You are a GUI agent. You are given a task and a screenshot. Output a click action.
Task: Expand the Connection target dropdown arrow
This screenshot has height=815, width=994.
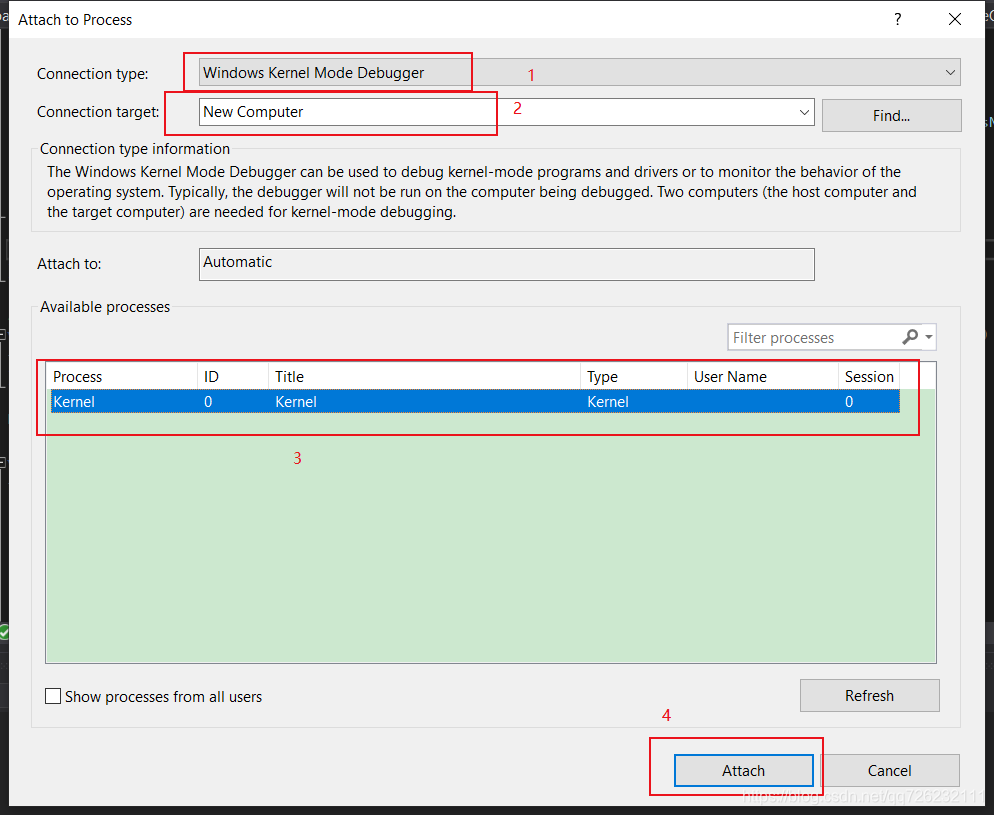click(x=804, y=112)
